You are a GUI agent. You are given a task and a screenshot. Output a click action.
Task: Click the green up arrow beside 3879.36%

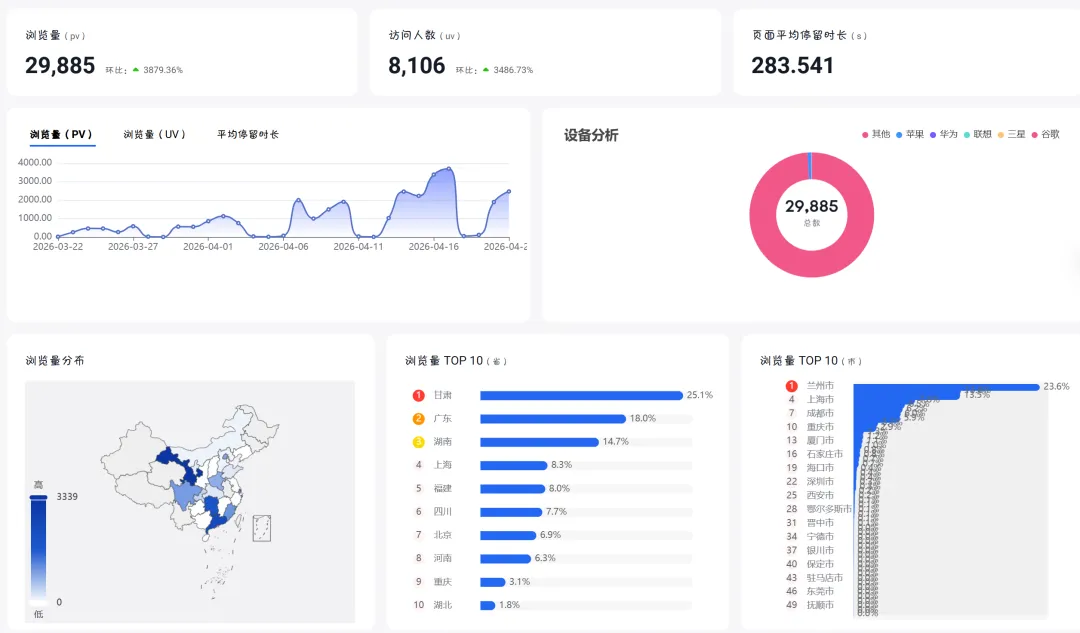click(x=136, y=70)
